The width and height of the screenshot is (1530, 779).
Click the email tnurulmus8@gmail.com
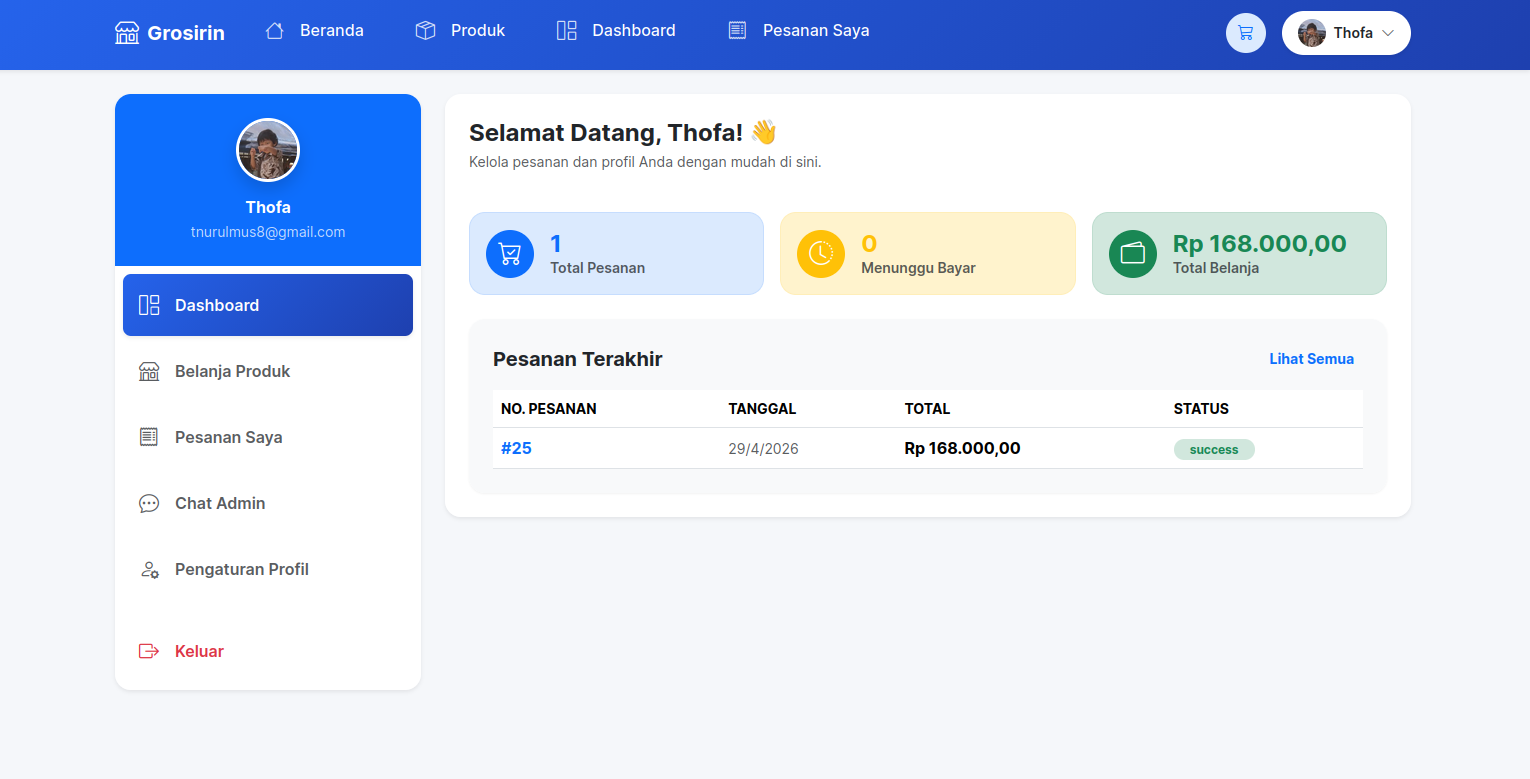(268, 232)
